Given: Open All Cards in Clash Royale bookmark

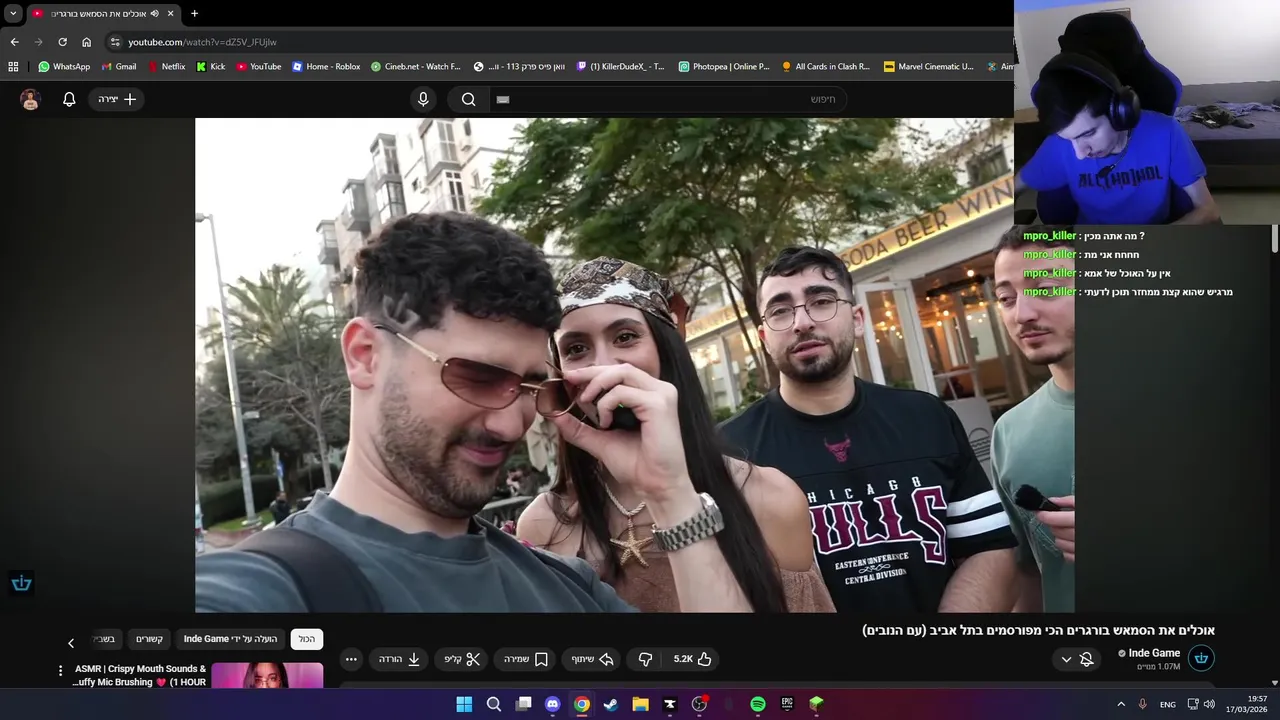Looking at the screenshot, I should [x=826, y=67].
